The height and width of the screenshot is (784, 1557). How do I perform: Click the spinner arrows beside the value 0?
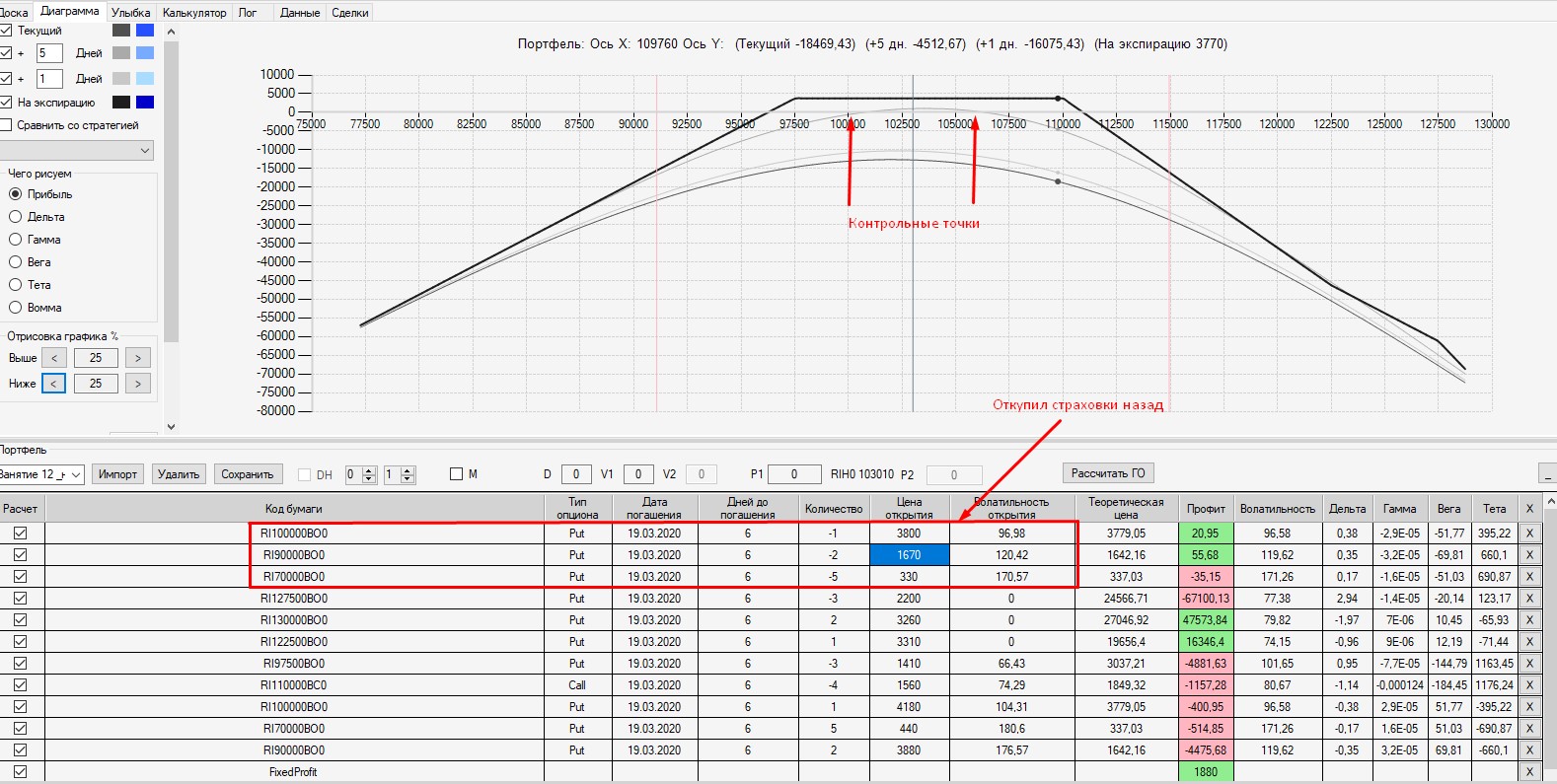pos(369,474)
